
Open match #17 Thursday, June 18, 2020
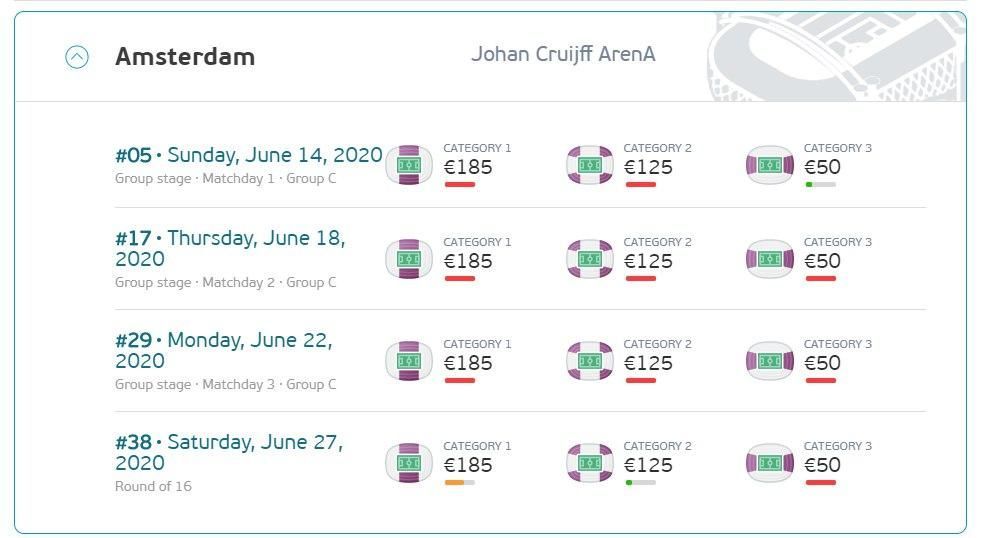click(x=230, y=248)
